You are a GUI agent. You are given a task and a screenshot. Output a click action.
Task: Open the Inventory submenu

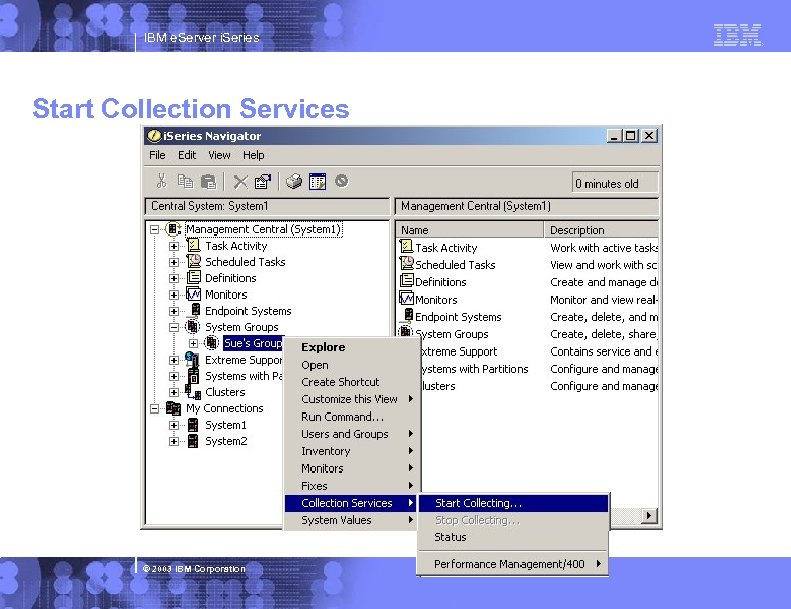point(351,451)
